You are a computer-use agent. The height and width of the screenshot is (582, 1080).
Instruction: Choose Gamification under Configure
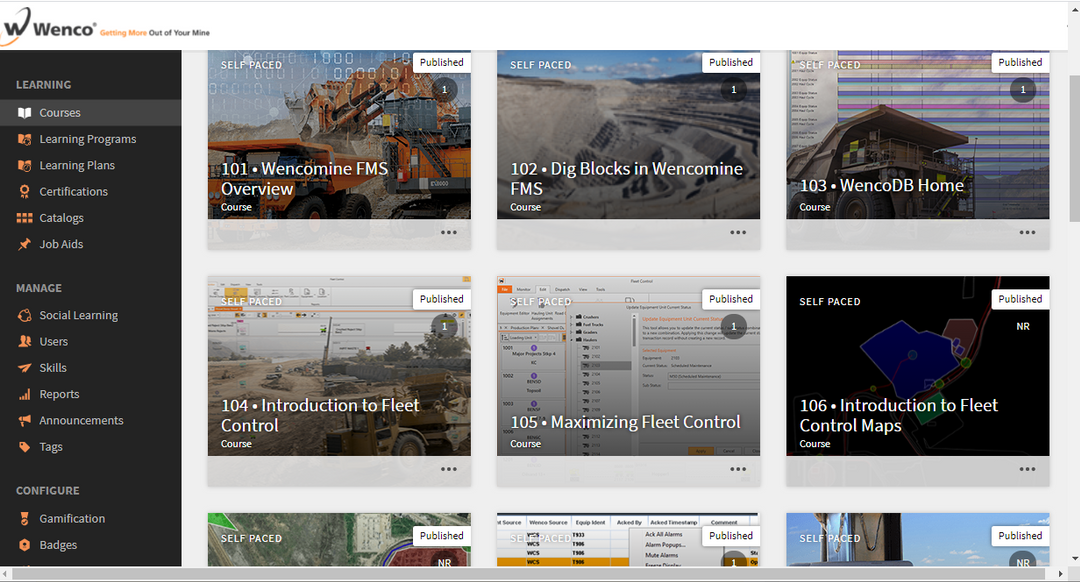point(24,518)
